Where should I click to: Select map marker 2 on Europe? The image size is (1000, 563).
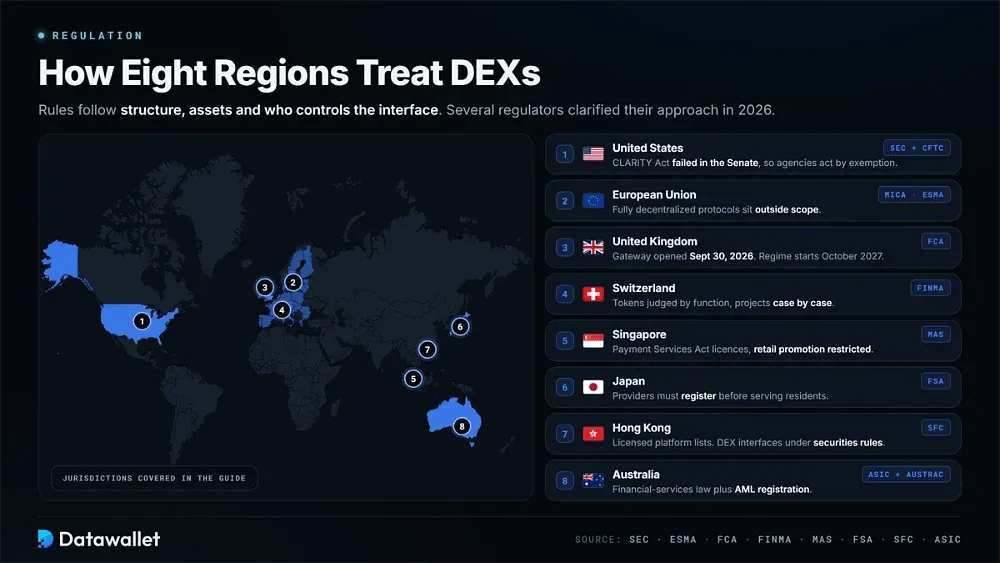(x=293, y=282)
